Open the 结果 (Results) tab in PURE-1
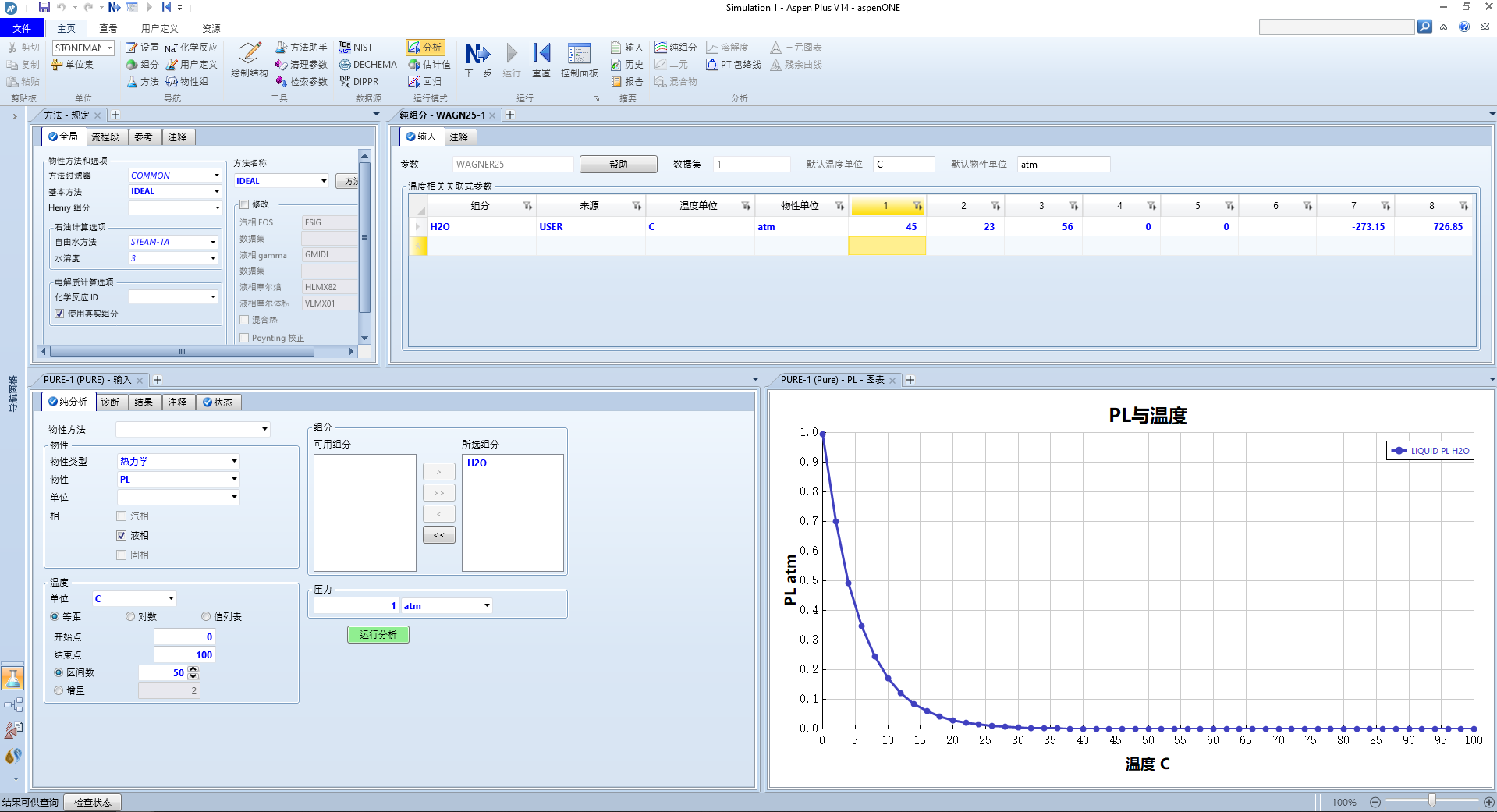1497x812 pixels. coord(144,402)
